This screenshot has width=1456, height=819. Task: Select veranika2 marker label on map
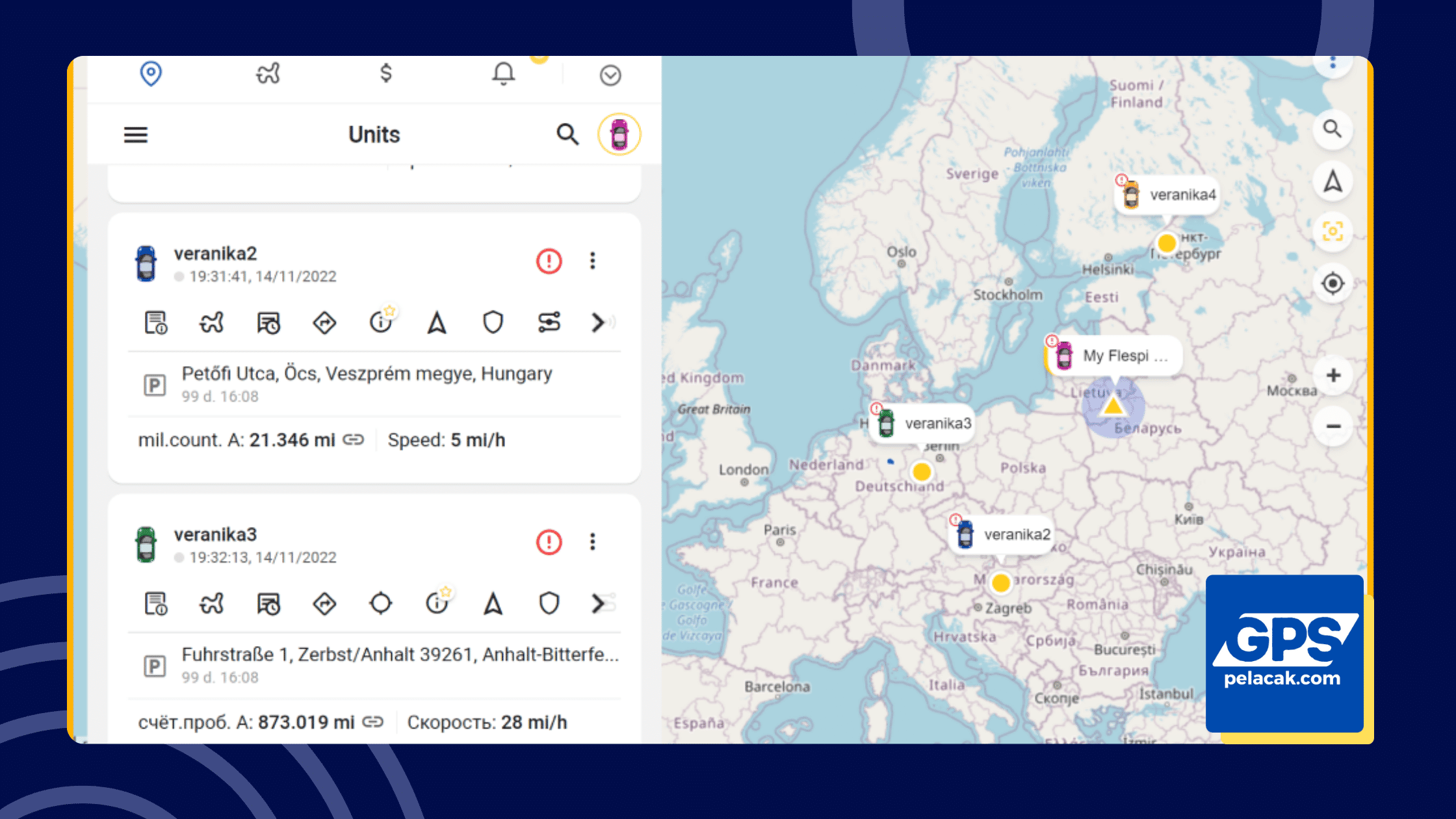(1000, 534)
